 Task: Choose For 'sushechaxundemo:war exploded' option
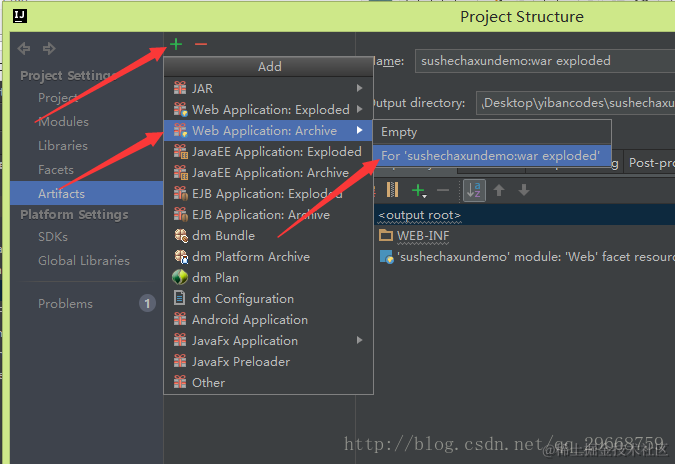pos(492,155)
